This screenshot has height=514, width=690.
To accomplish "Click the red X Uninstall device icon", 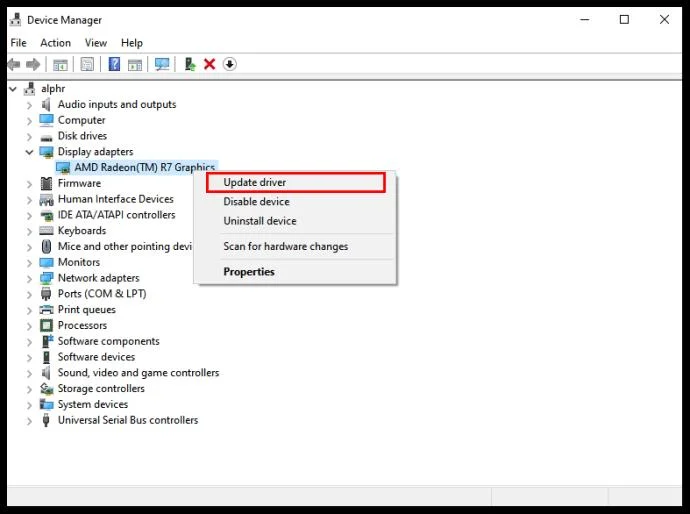I will point(209,64).
